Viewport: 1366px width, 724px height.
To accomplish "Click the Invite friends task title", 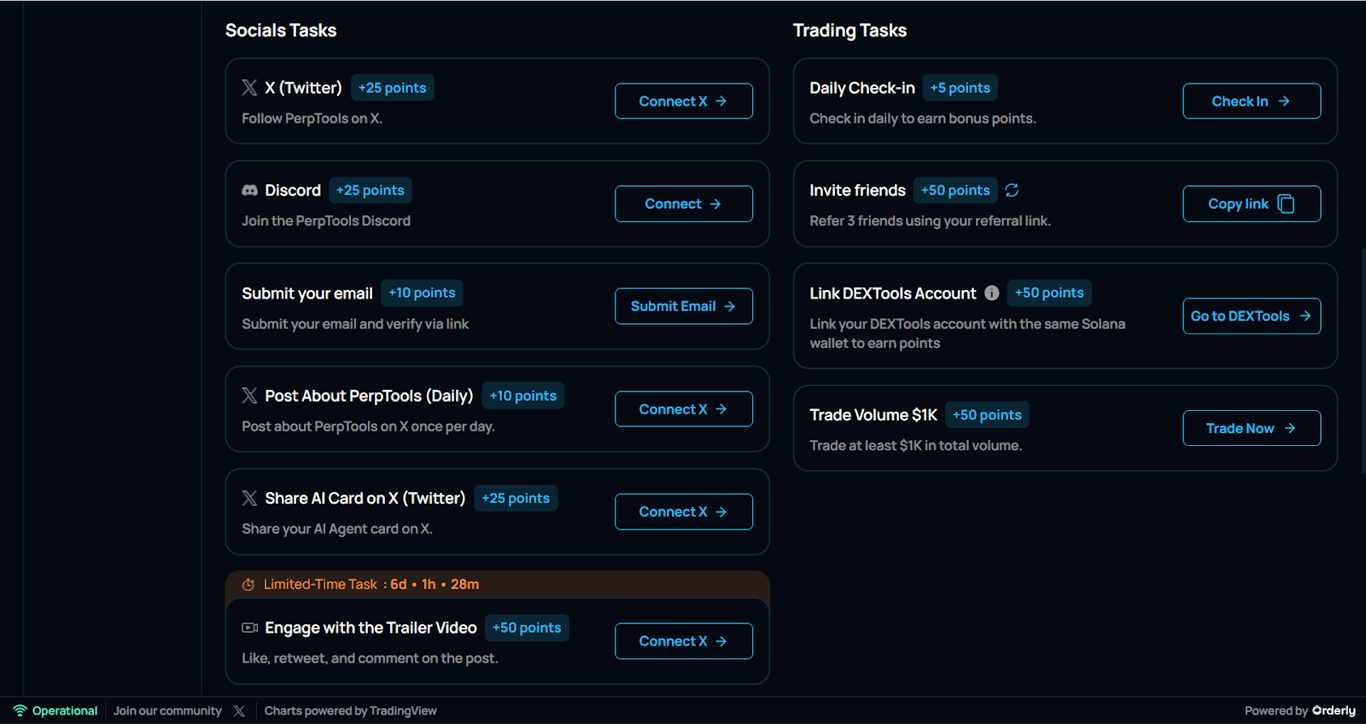I will coord(858,190).
